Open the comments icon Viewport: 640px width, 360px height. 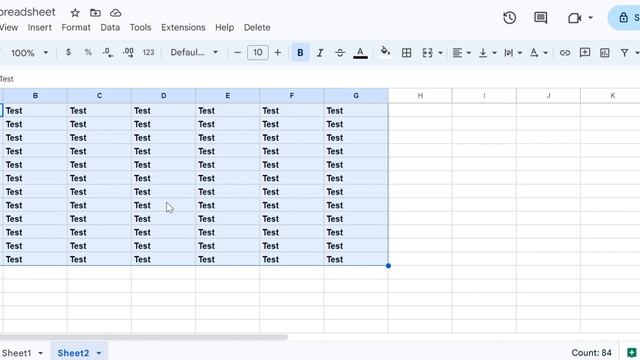pyautogui.click(x=541, y=18)
